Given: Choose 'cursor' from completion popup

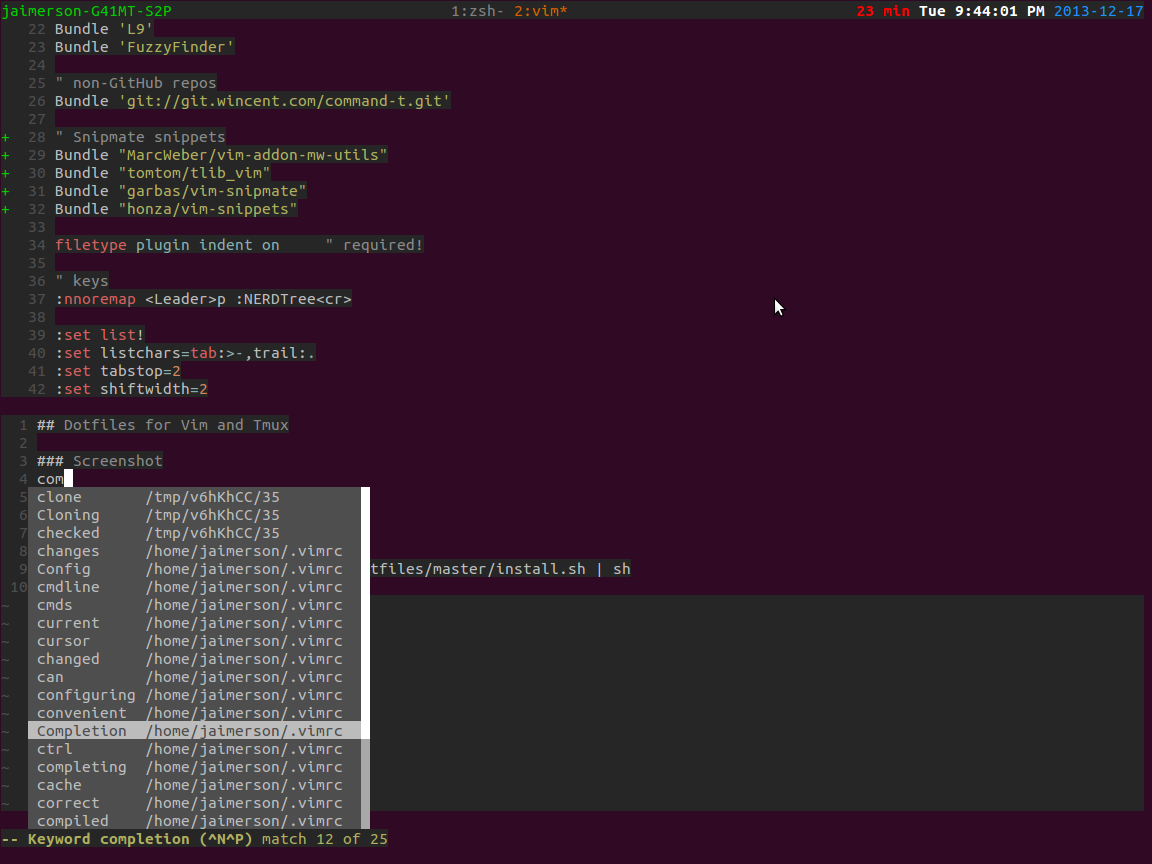Looking at the screenshot, I should (195, 641).
